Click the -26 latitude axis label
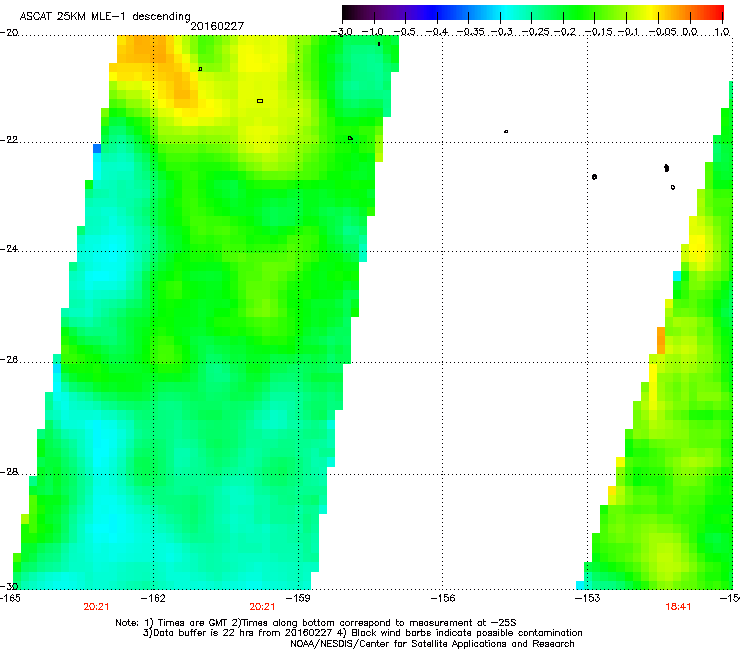This screenshot has height=650, width=740. [9, 359]
